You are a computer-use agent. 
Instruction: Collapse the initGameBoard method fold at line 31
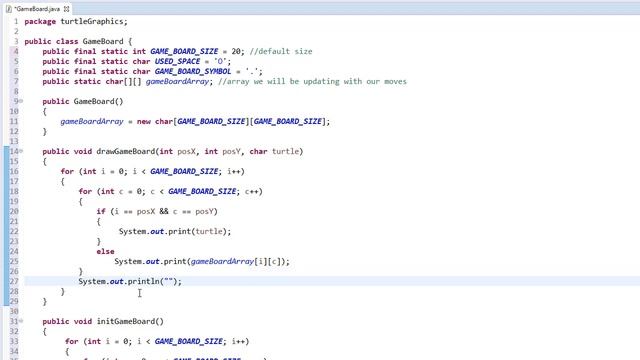point(21,321)
